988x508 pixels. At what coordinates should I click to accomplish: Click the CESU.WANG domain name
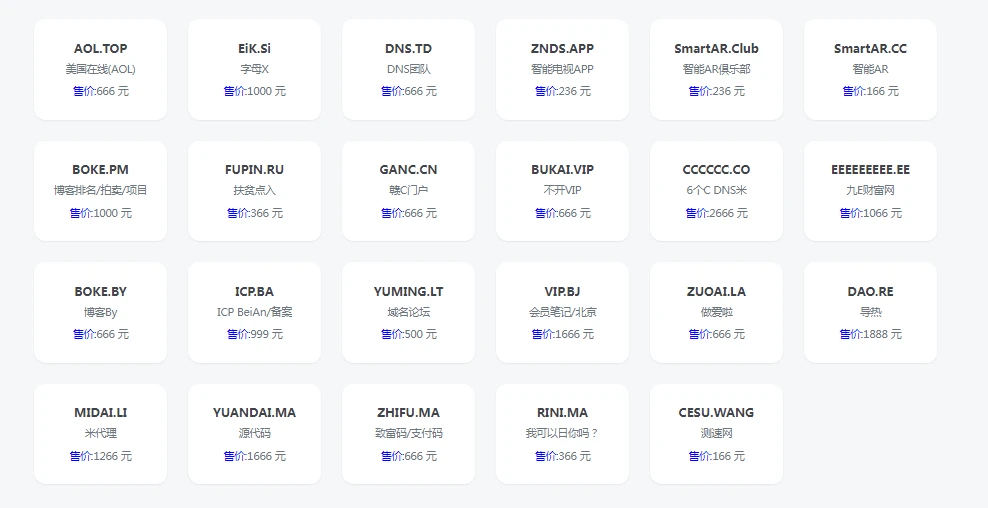pos(716,413)
